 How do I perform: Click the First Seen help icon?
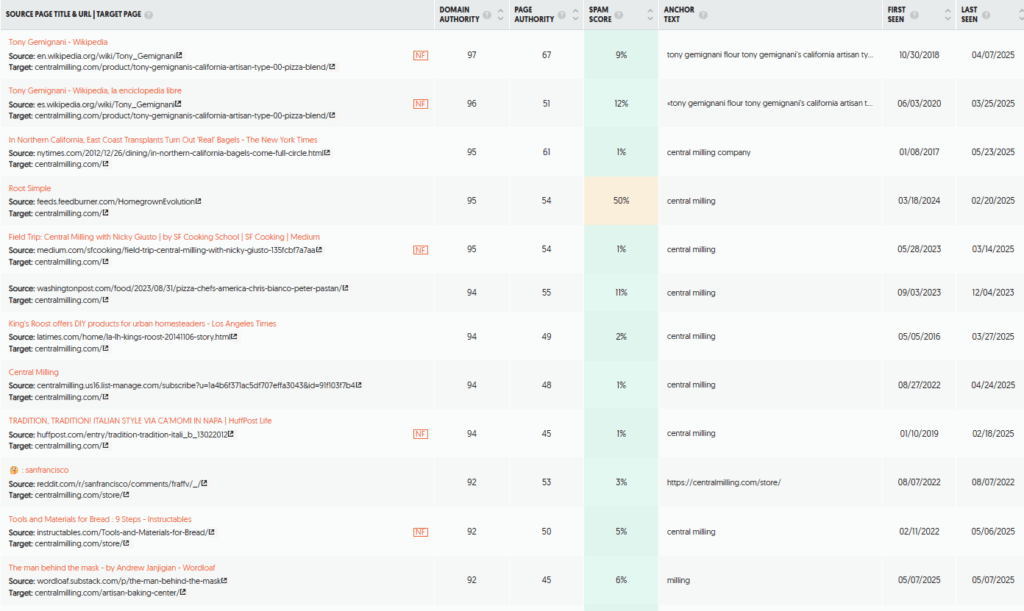[x=914, y=15]
